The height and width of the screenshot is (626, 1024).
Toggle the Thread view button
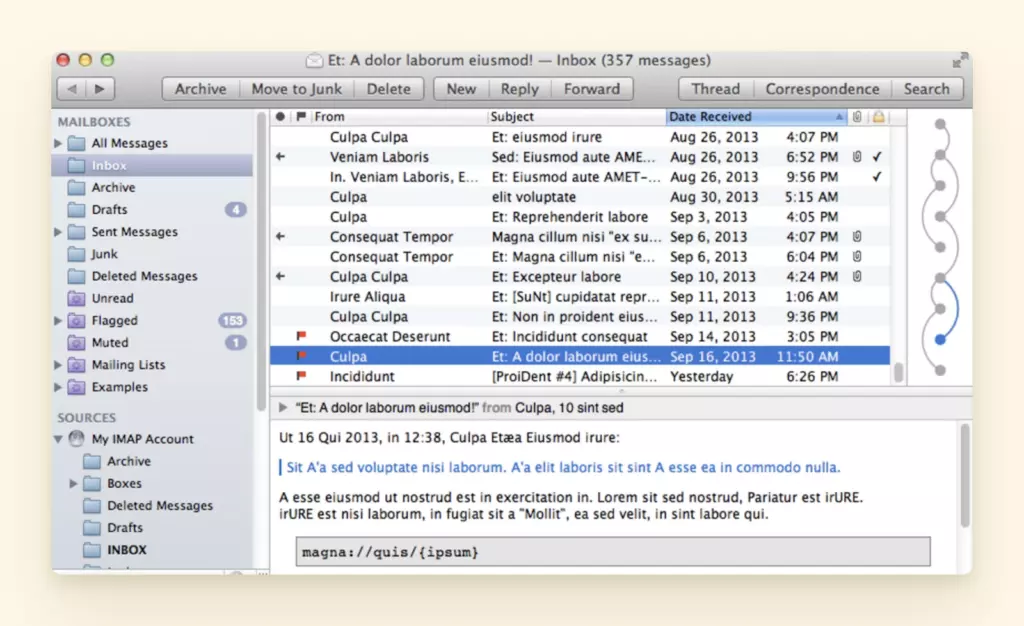[x=716, y=89]
